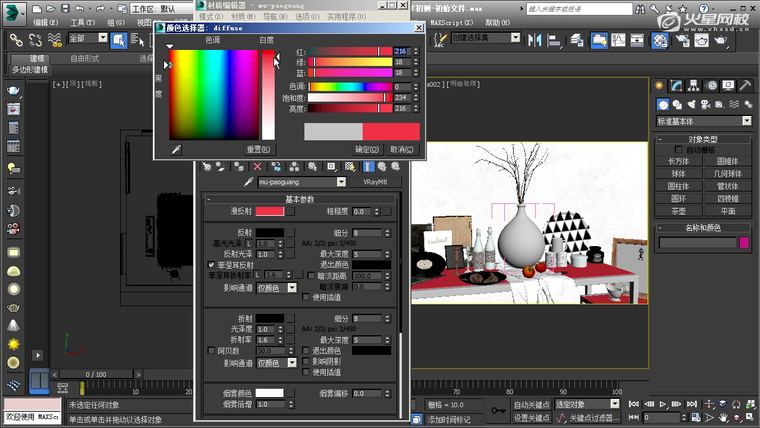Click the 确定(O) button
760x428 pixels.
pos(367,149)
